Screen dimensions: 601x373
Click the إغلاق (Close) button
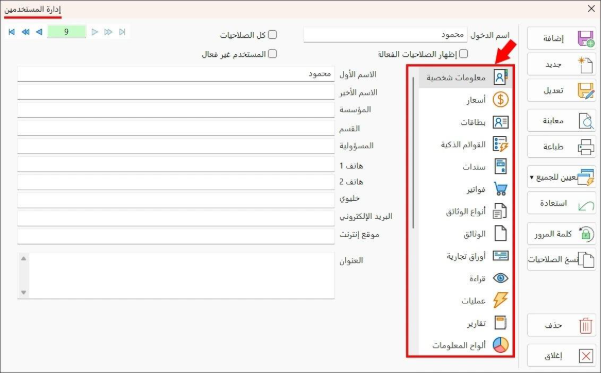coord(561,356)
